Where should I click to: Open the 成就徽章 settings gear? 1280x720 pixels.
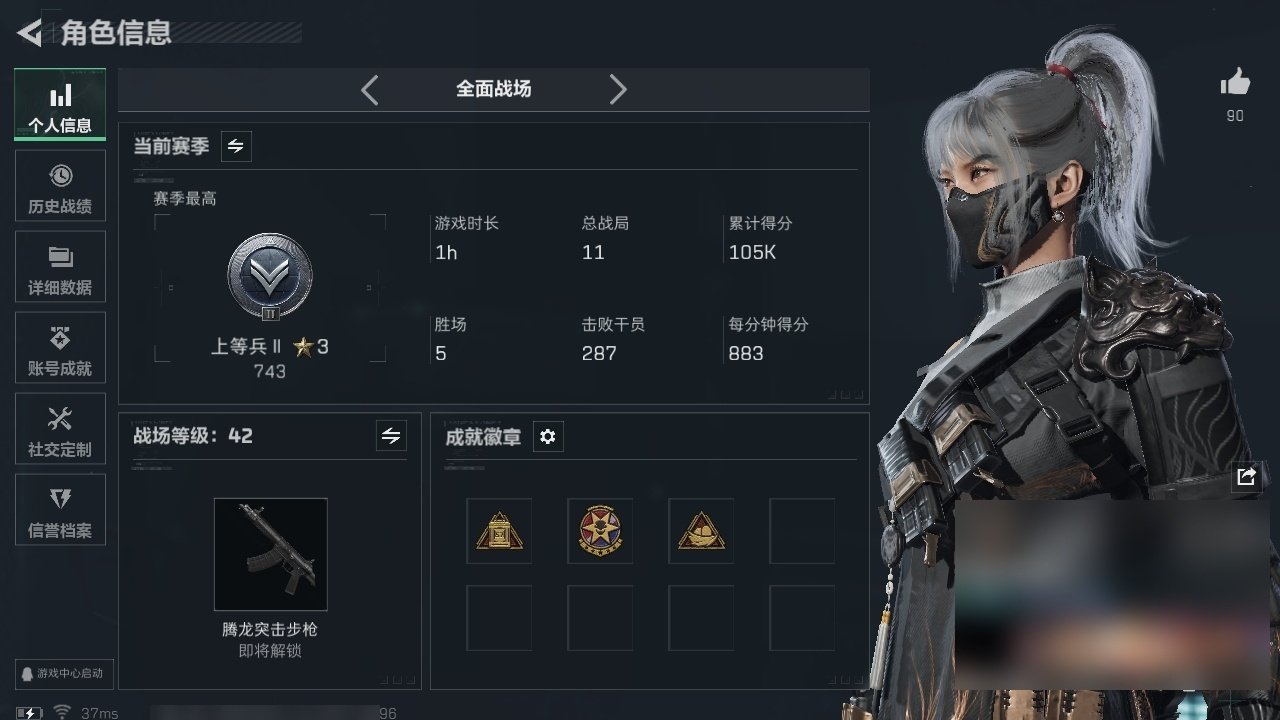[547, 437]
